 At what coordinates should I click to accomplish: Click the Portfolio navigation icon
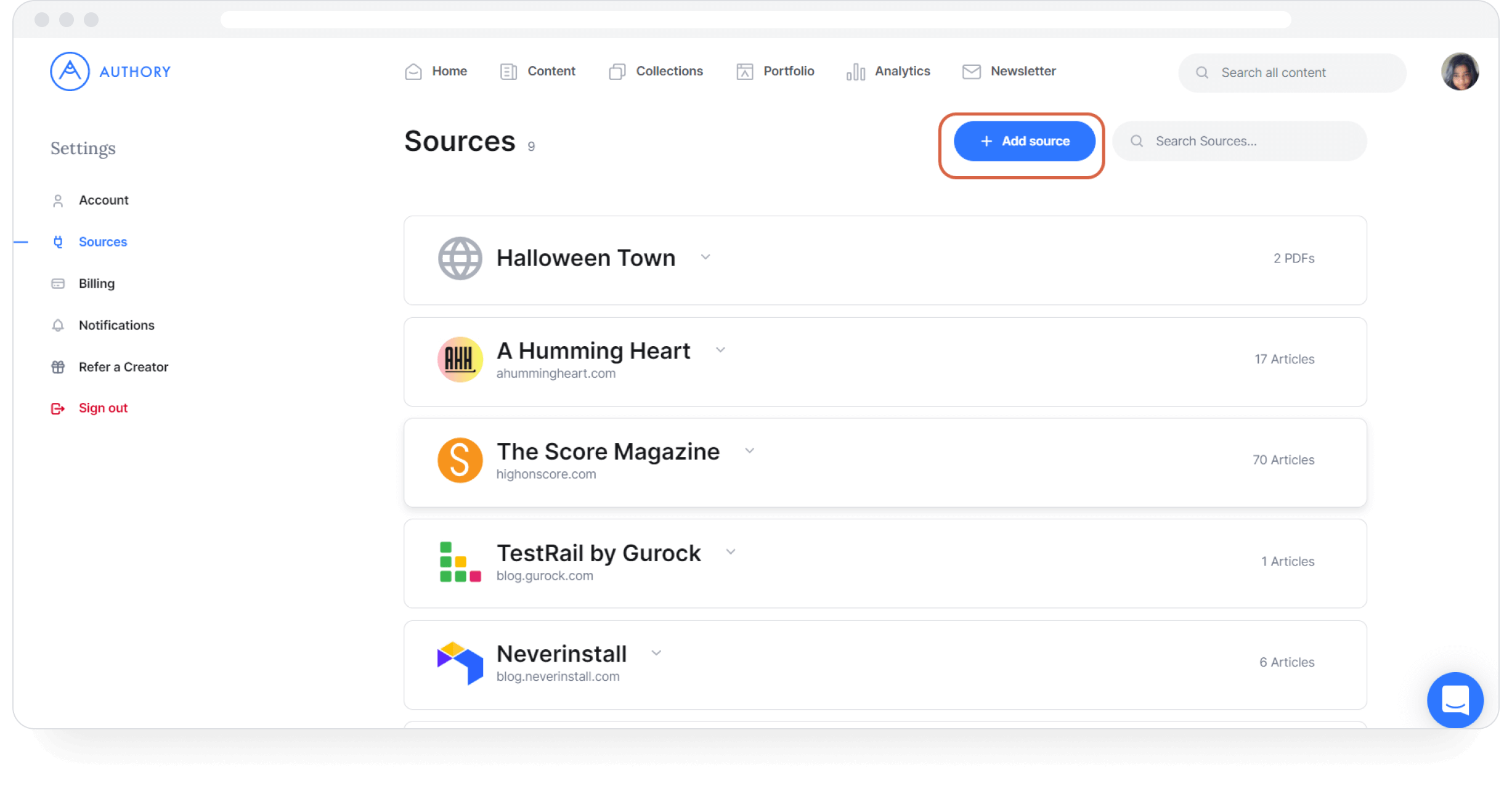pos(746,71)
